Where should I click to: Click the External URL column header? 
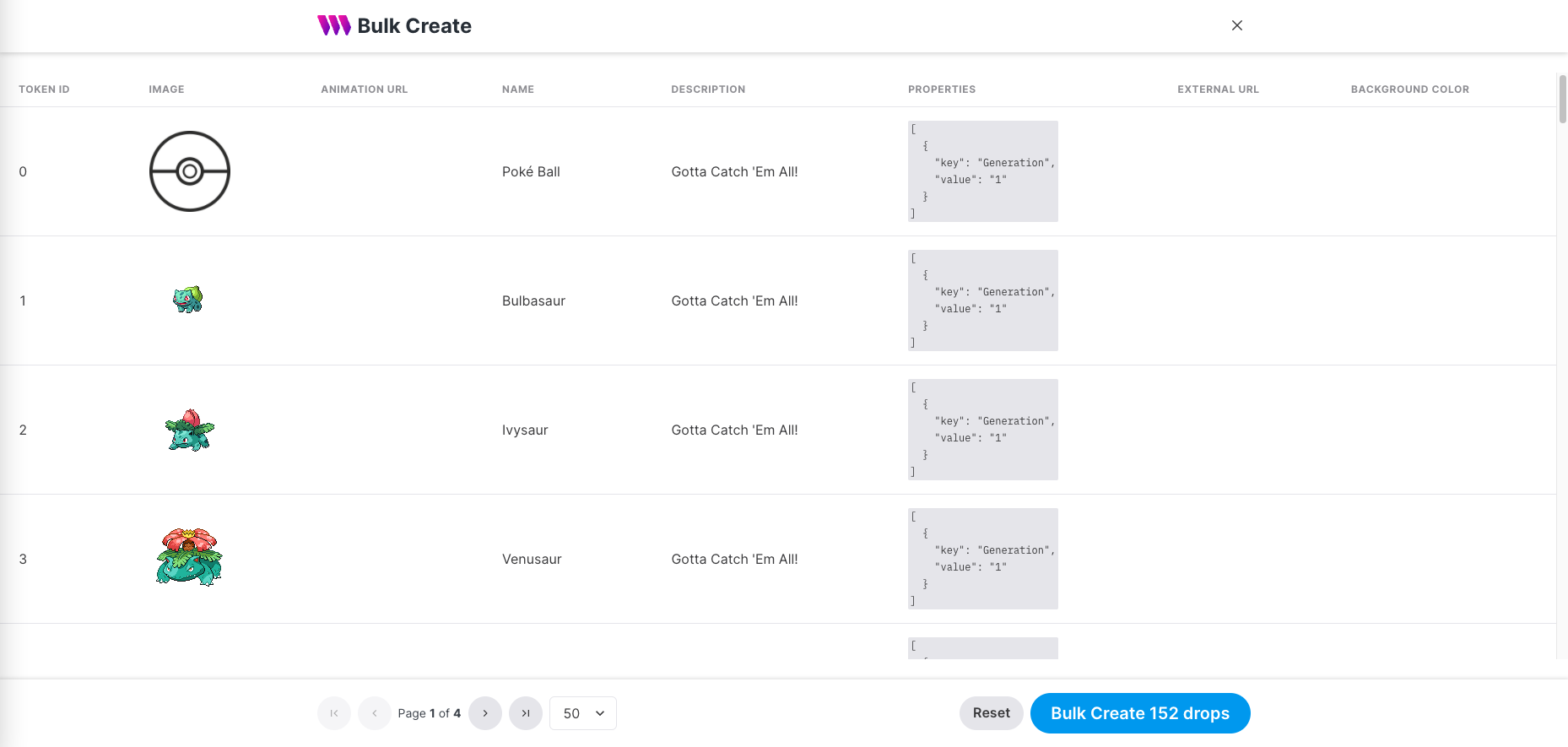[1218, 89]
